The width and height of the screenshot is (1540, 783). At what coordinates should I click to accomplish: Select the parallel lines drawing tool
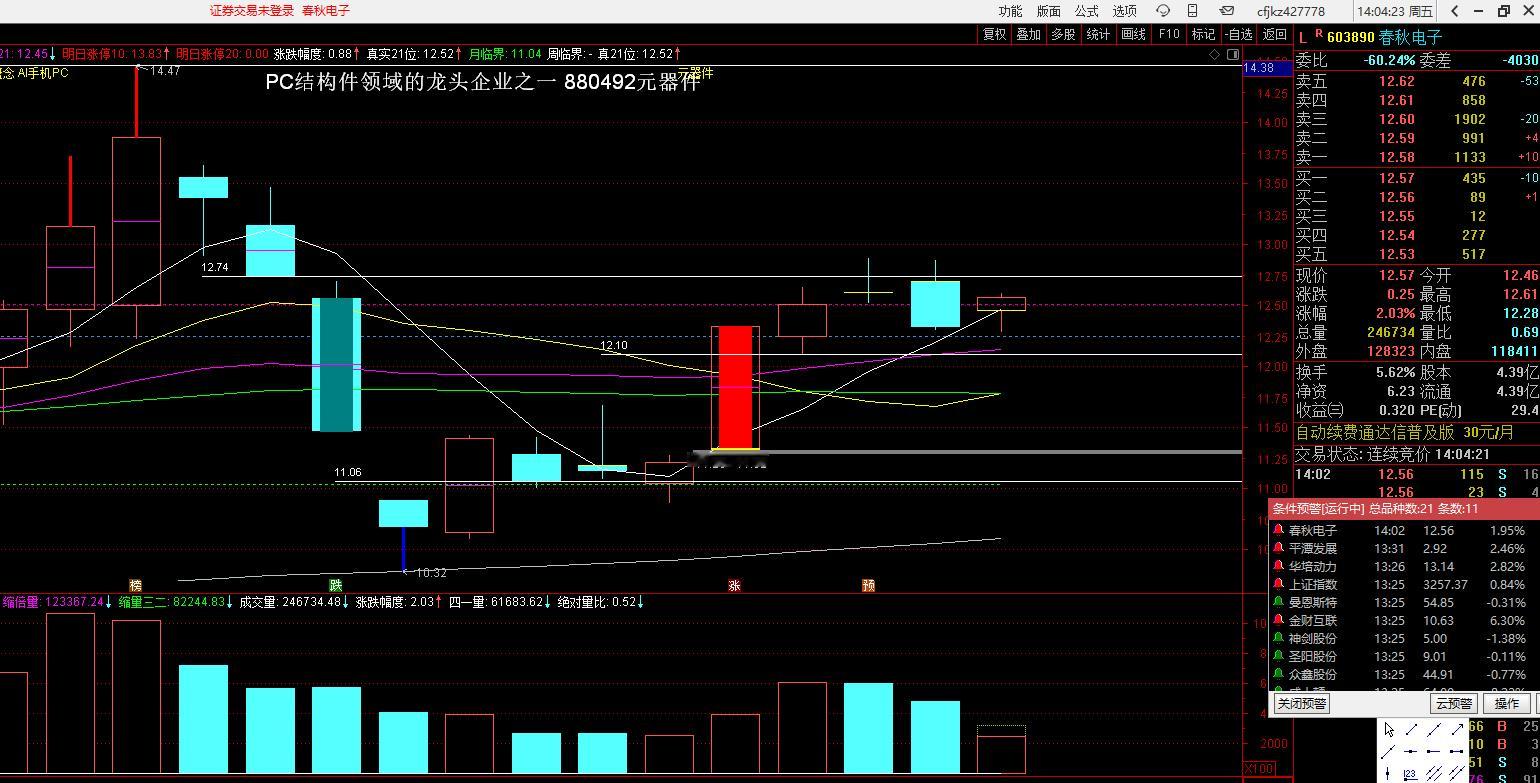click(x=1457, y=773)
